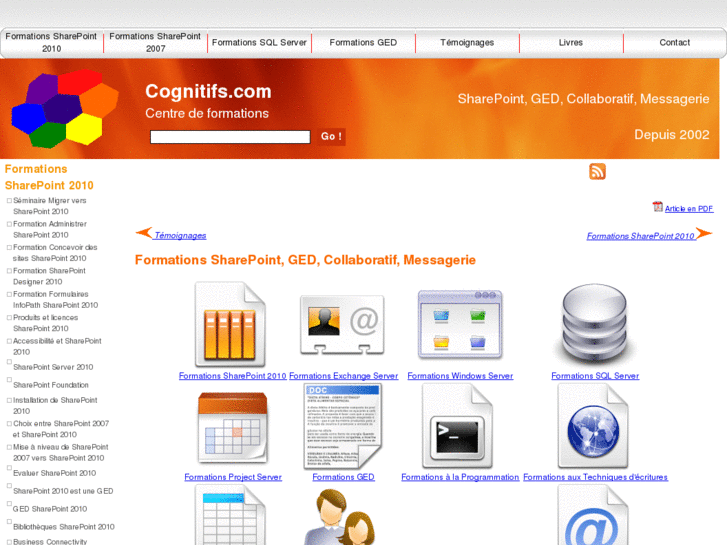
Task: Open sidebar Produits et licences SharePoint 2010
Action: click(x=45, y=323)
